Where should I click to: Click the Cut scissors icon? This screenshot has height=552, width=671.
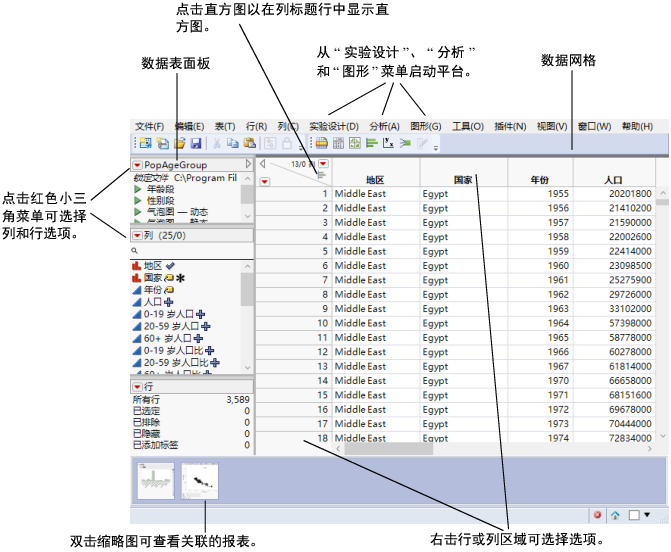coord(217,143)
